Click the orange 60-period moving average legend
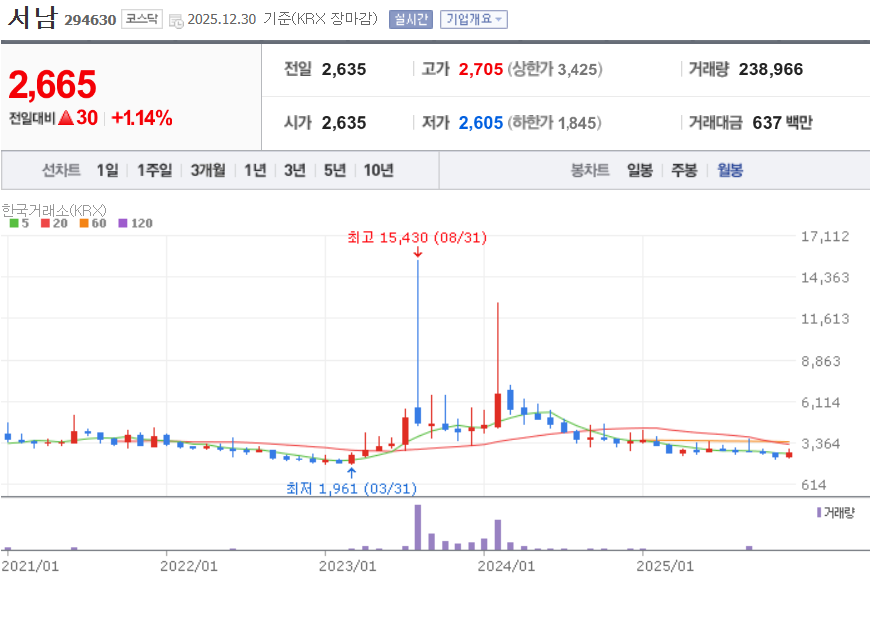This screenshot has height=641, width=870. (x=93, y=223)
